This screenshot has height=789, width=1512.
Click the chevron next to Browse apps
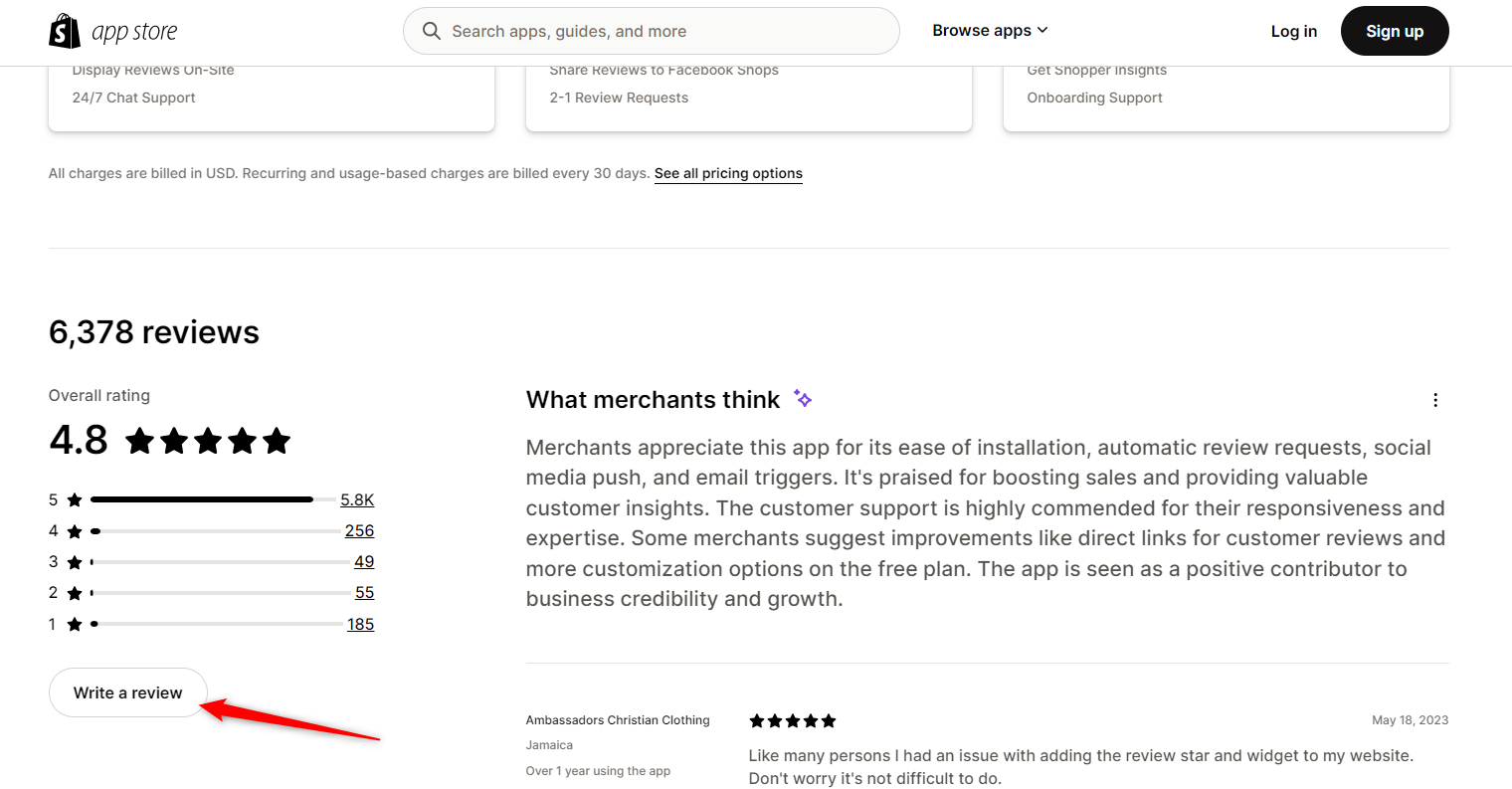[x=1042, y=31]
